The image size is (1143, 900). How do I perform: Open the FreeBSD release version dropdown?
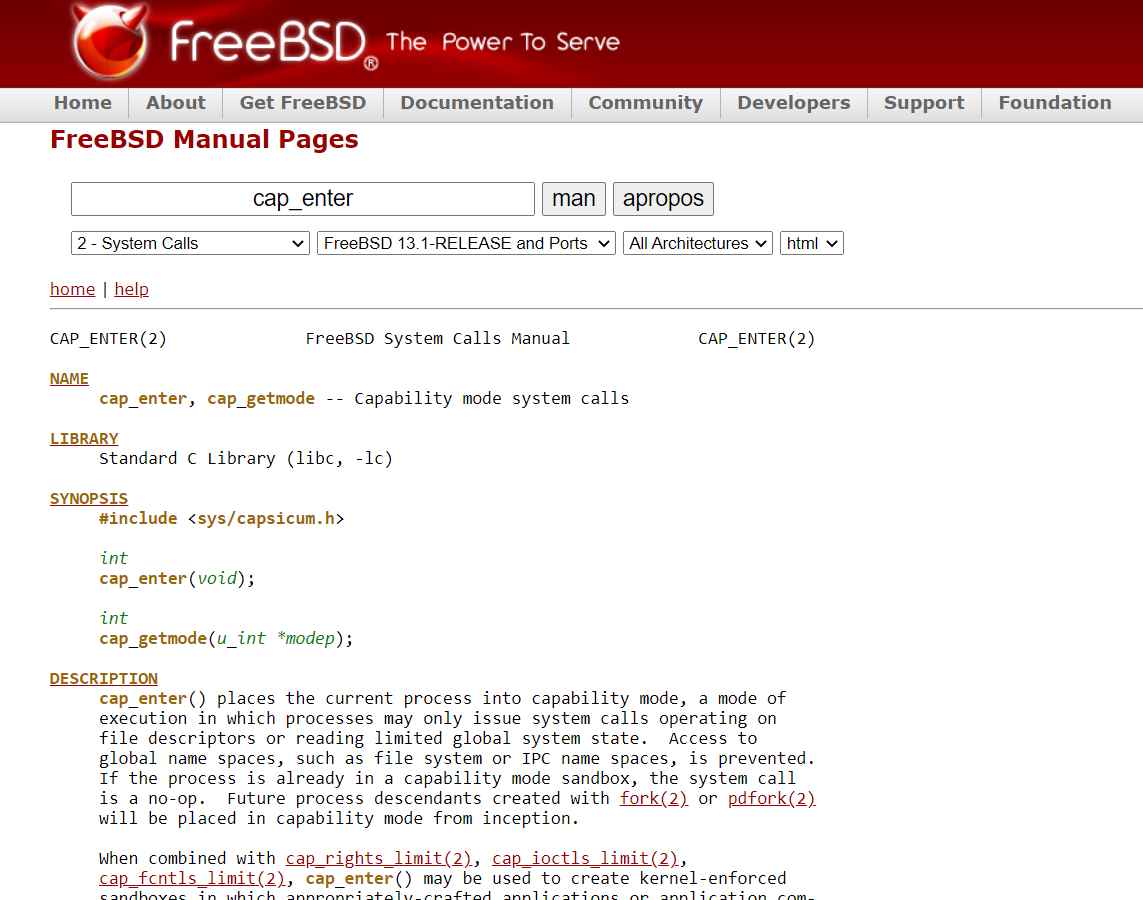click(465, 243)
